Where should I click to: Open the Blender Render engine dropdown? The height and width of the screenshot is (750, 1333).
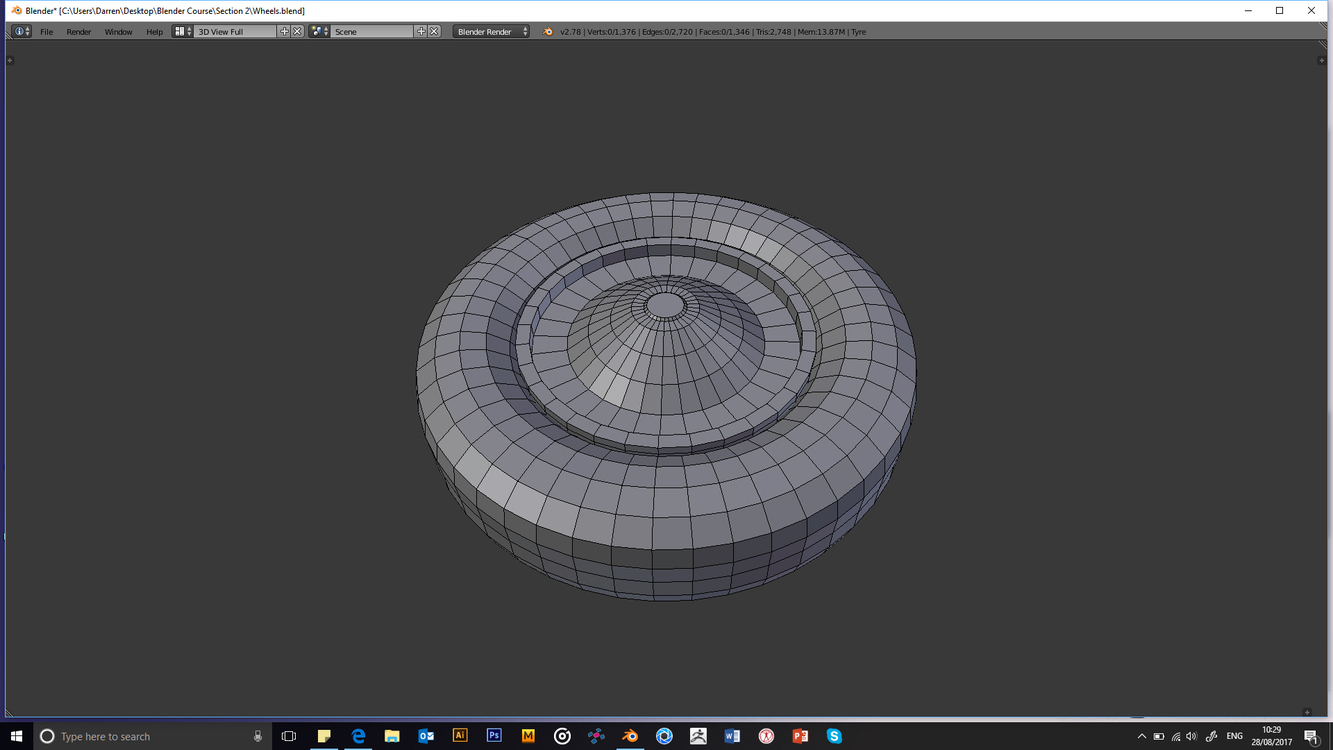click(x=491, y=32)
